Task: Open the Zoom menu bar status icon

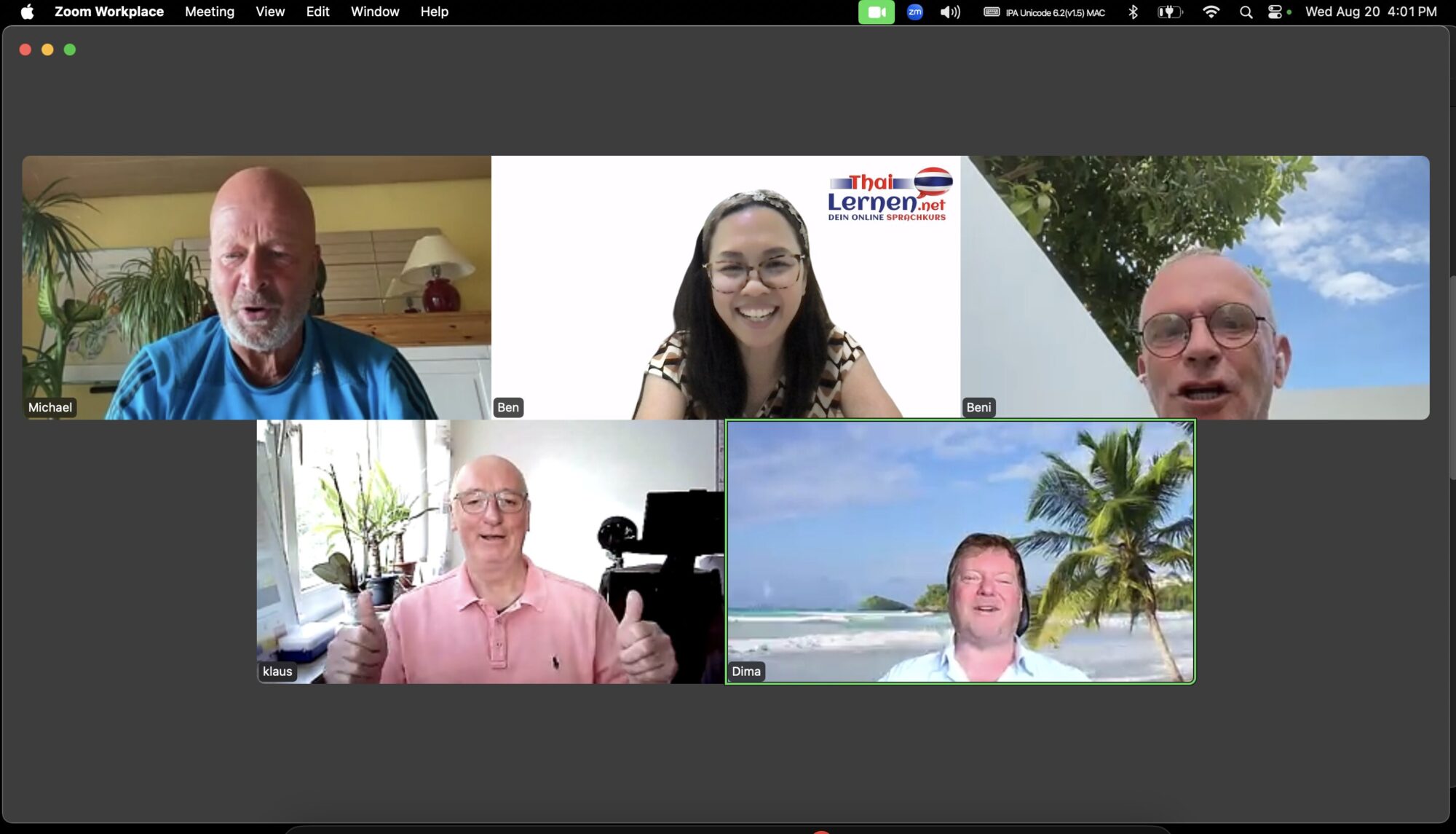Action: (x=915, y=12)
